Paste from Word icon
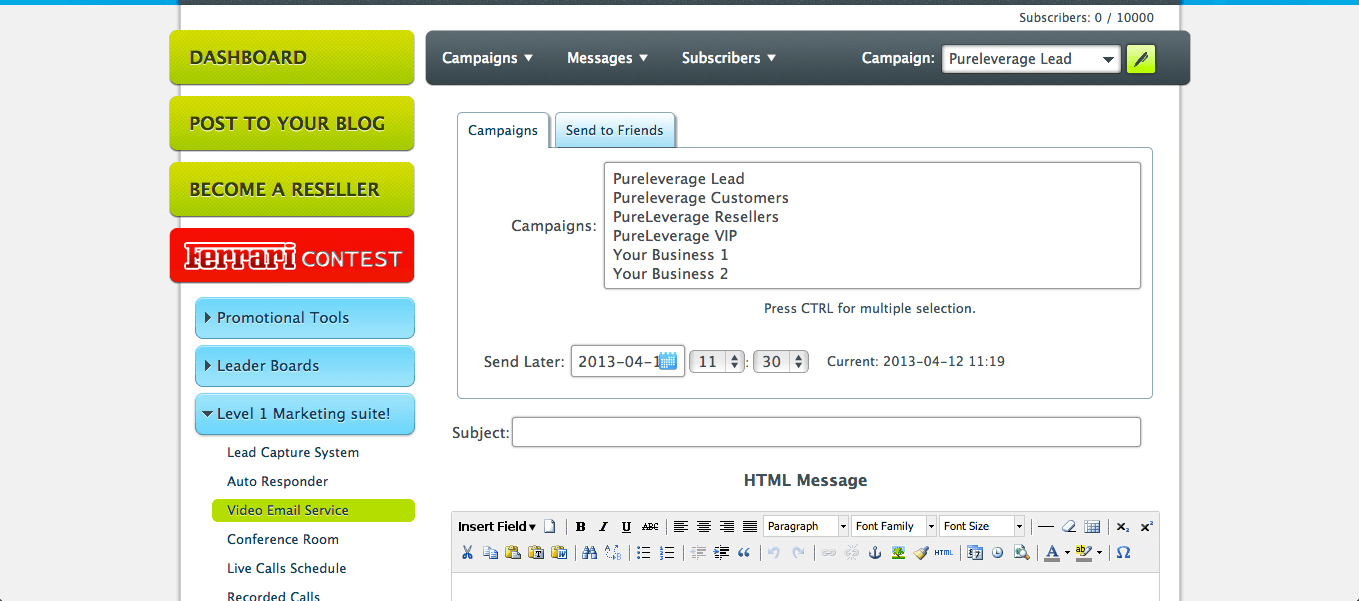 tap(559, 552)
